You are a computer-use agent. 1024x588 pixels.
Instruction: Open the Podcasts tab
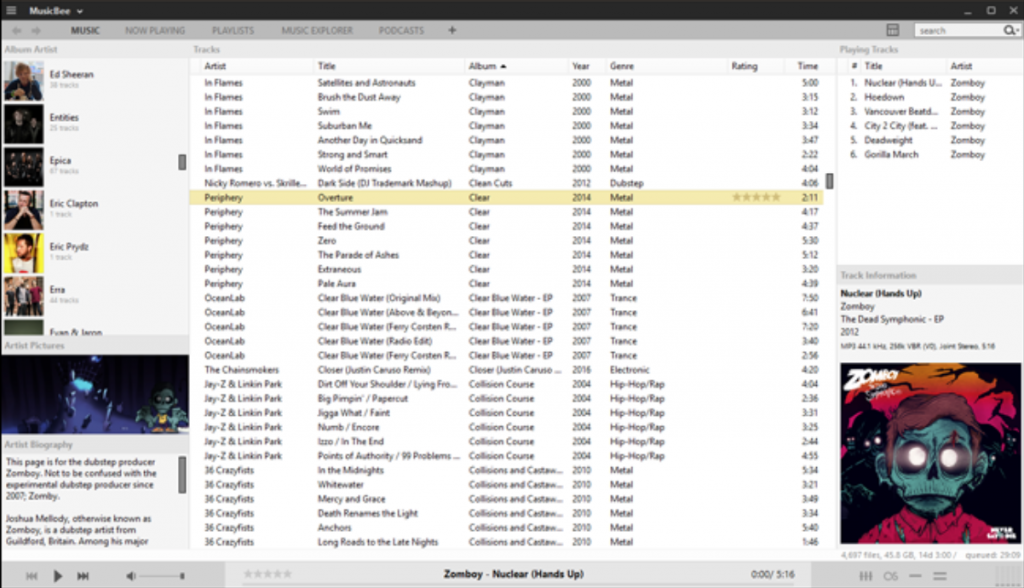401,30
